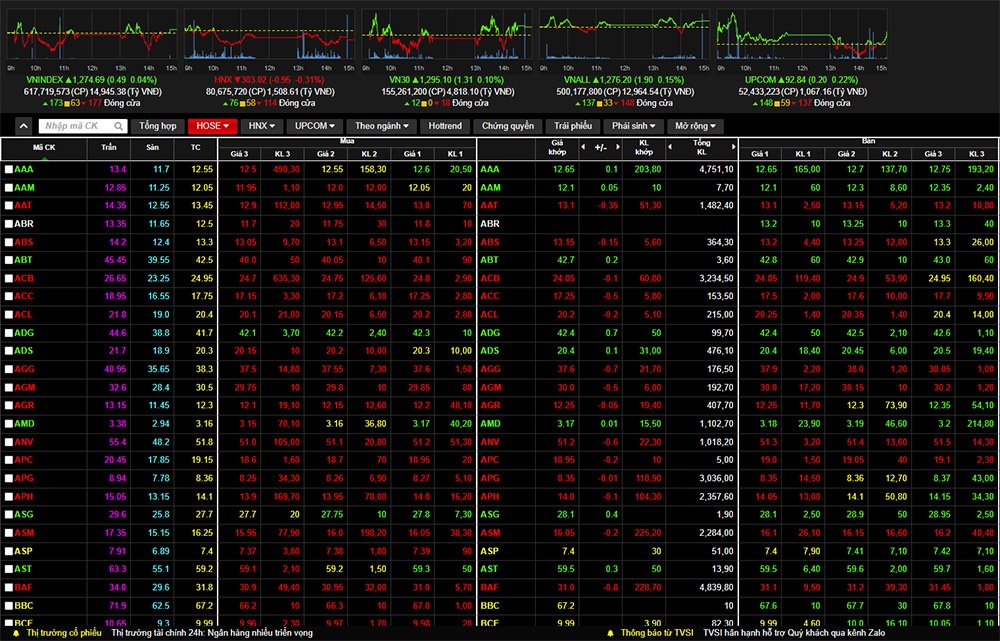This screenshot has width=1000, height=641.
Task: Open the Theo ngành dropdown
Action: click(x=382, y=126)
